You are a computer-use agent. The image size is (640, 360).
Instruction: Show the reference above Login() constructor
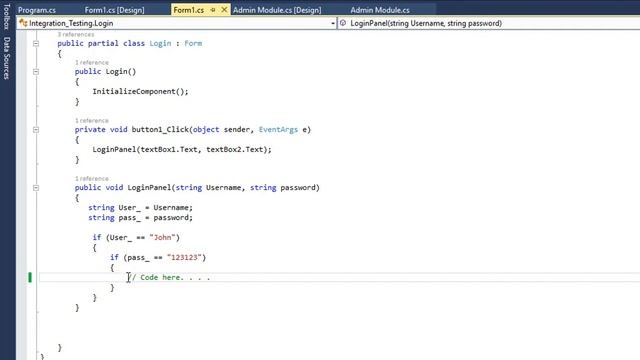pyautogui.click(x=91, y=62)
